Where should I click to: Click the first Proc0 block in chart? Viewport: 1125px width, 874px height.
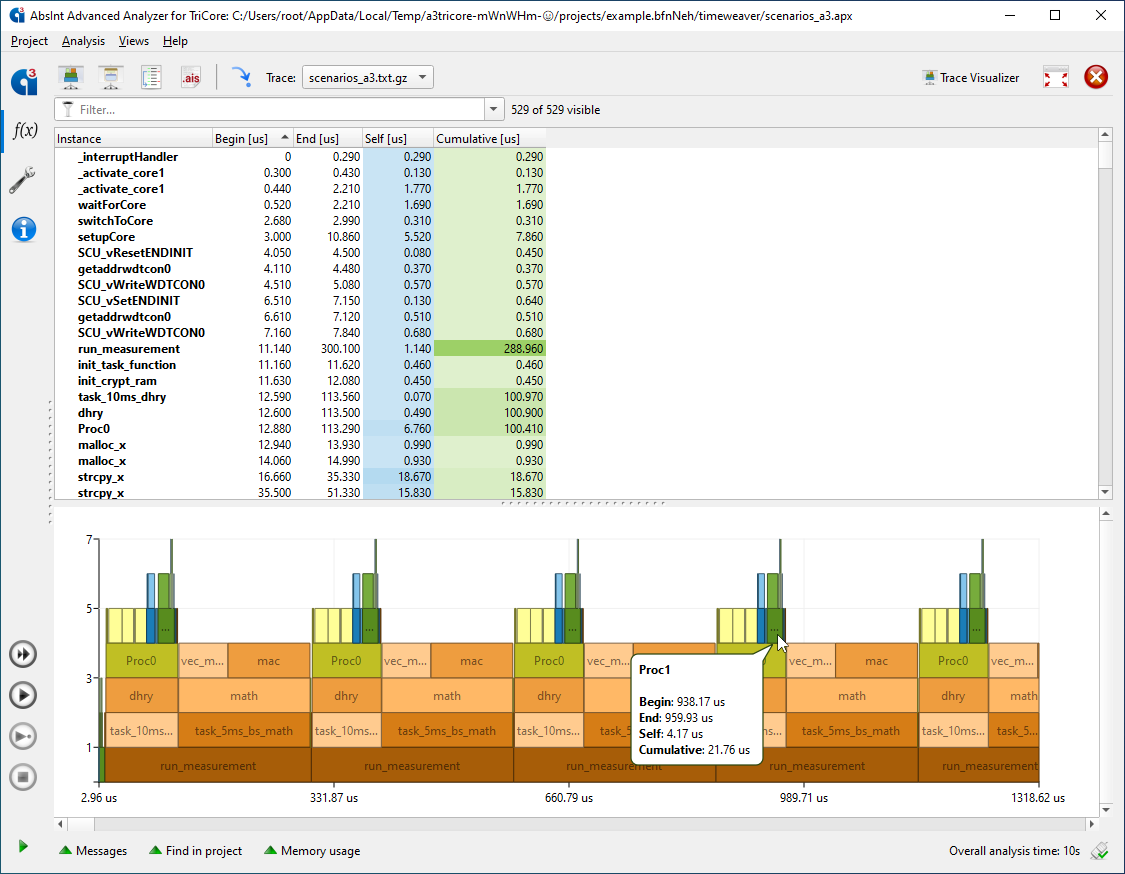[x=141, y=661]
